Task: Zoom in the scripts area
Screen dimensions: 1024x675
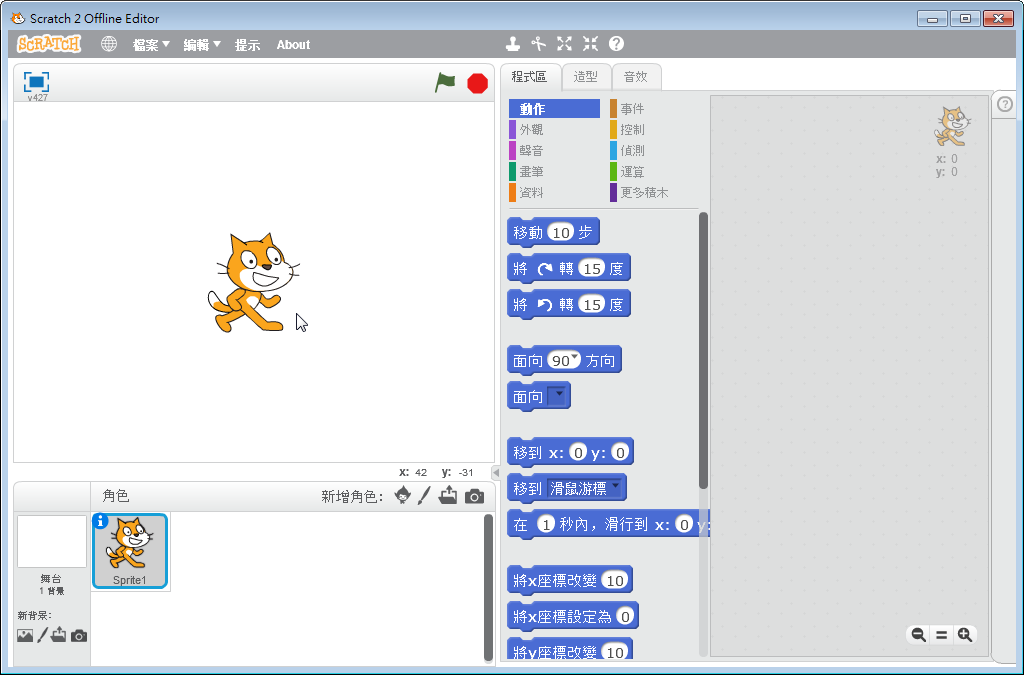Action: tap(965, 635)
